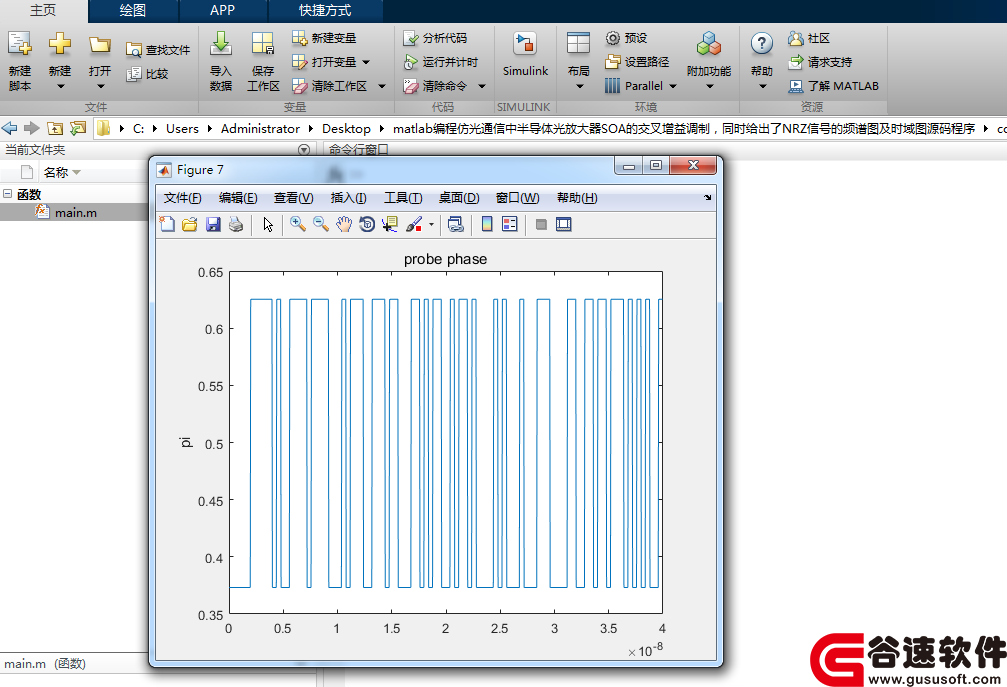This screenshot has height=687, width=1007.
Task: Click the probe phase plot title
Action: [446, 259]
